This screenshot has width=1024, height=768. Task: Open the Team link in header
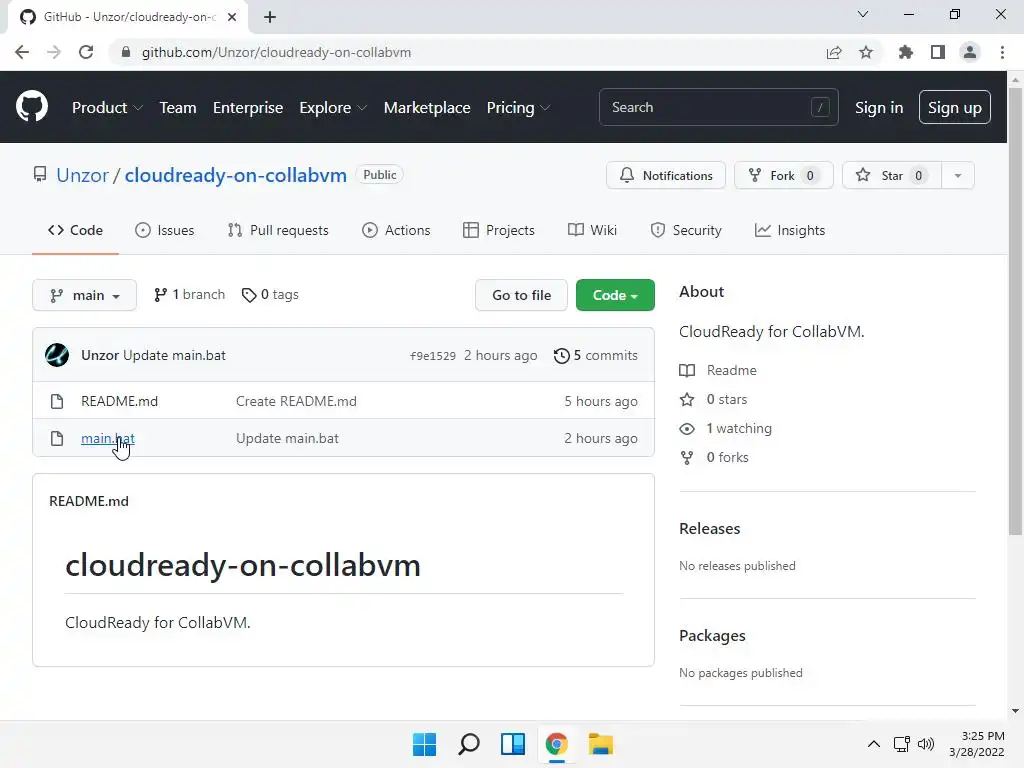[178, 108]
